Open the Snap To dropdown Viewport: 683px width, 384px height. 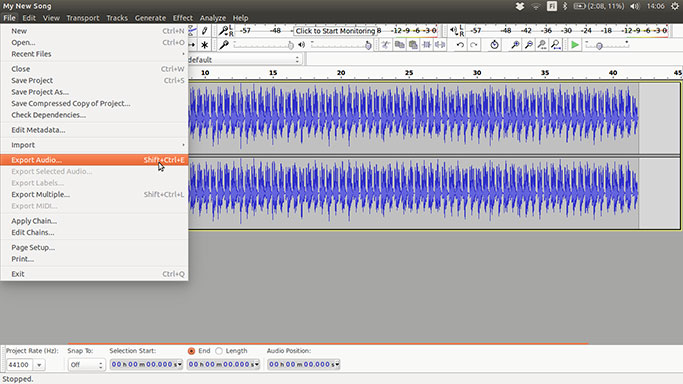tap(86, 365)
